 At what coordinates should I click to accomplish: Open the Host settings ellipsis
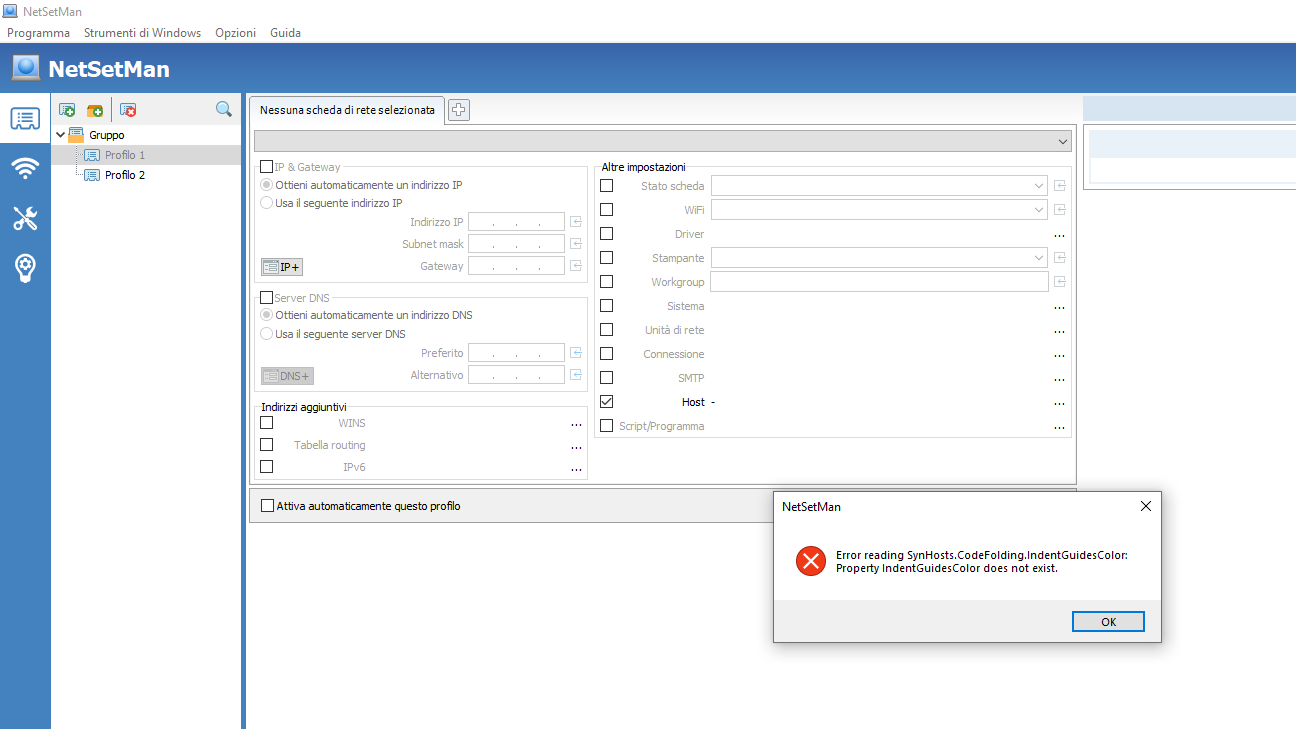(1059, 403)
